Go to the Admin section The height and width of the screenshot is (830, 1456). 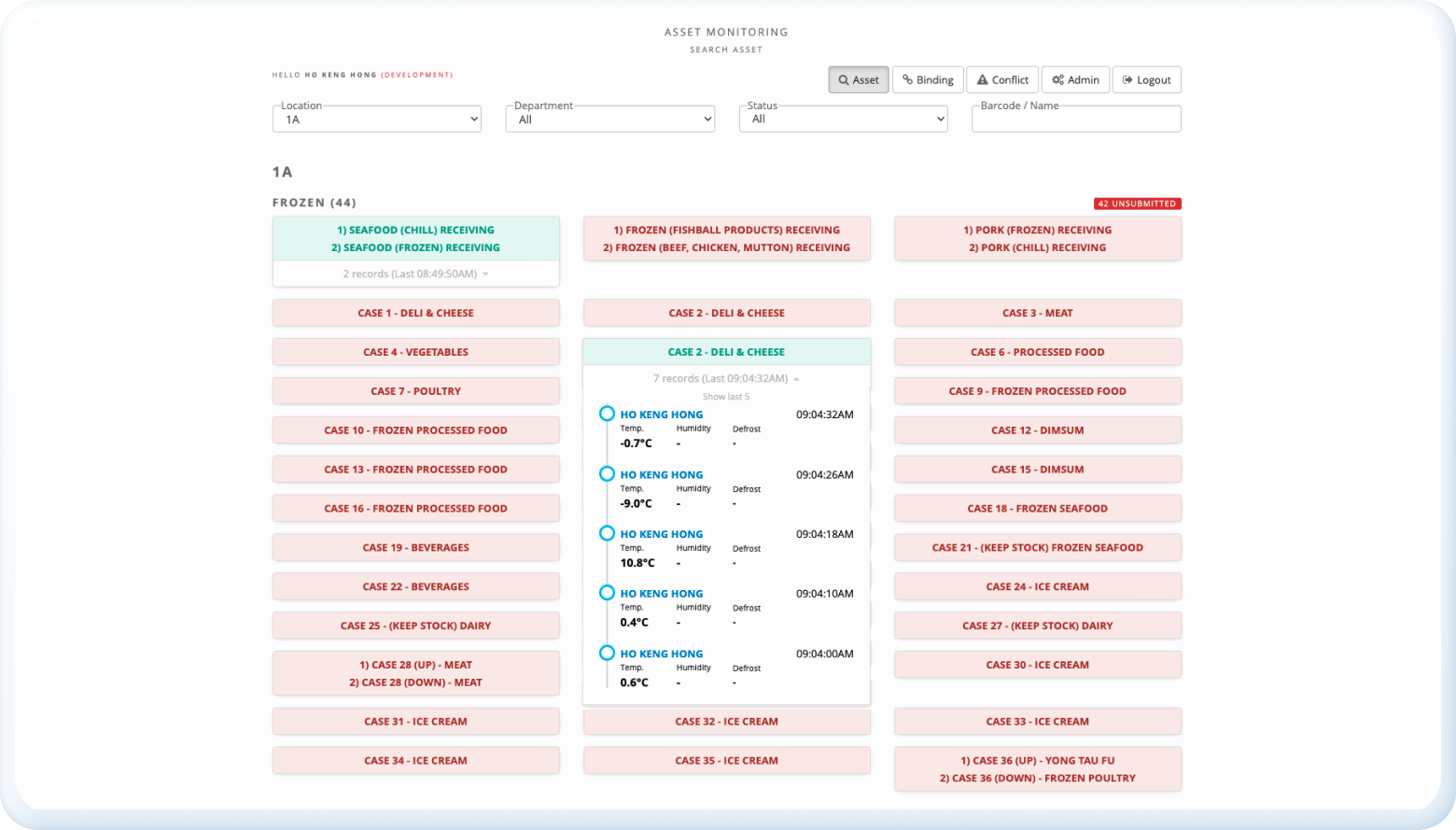coord(1075,80)
